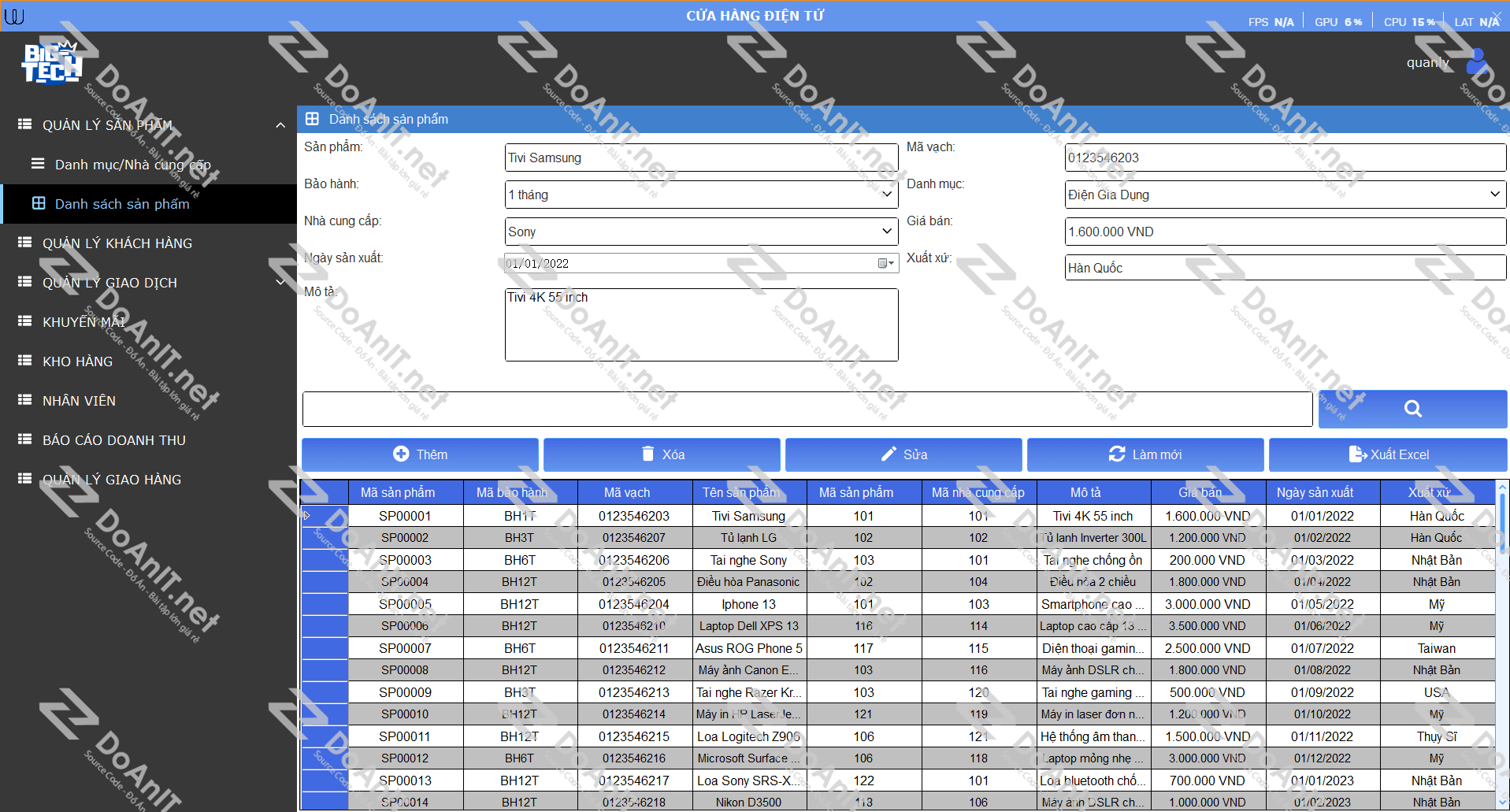The image size is (1510, 812).
Task: Click the search text field above the buttons
Action: pyautogui.click(x=807, y=409)
